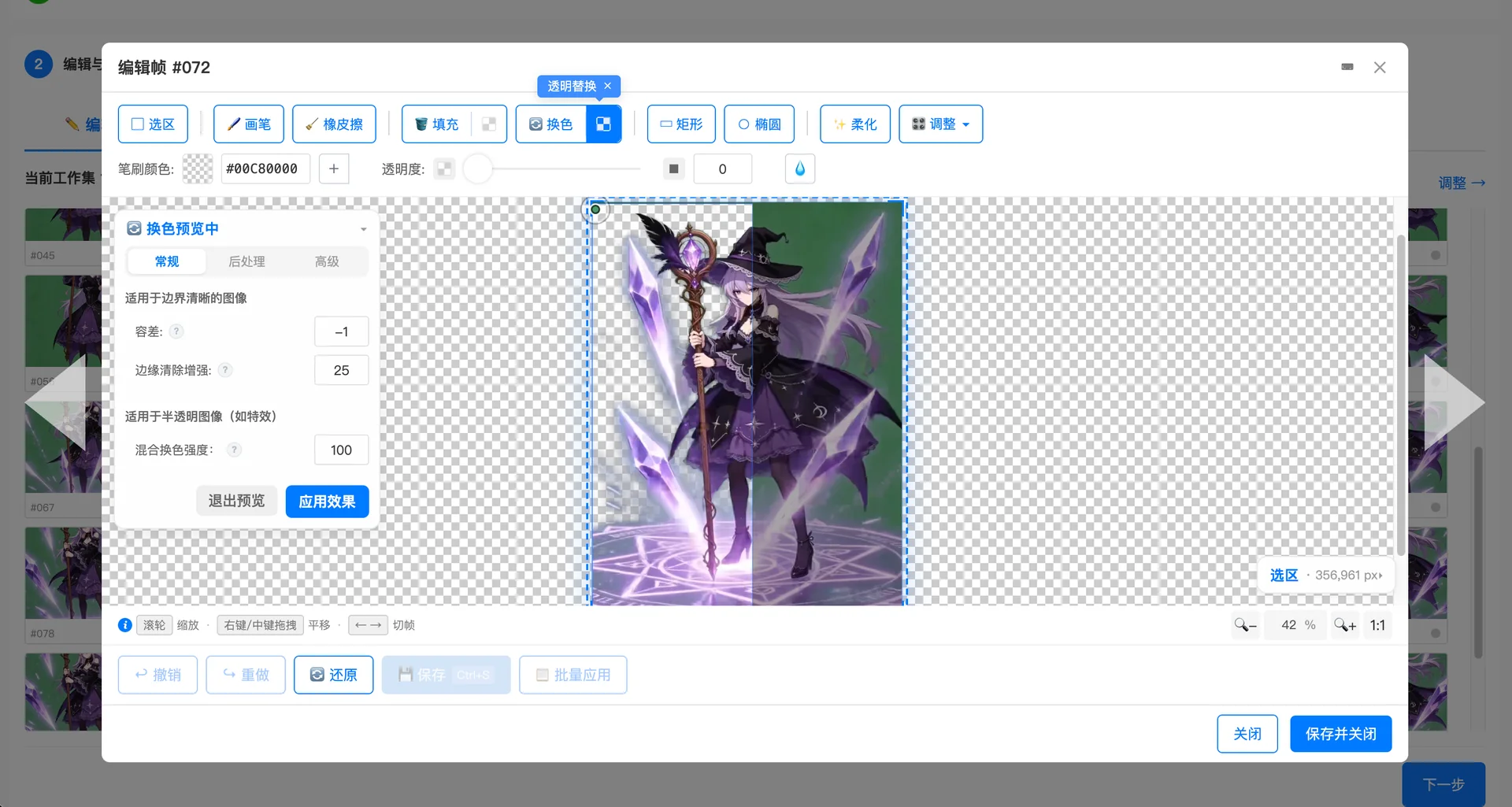Click the 透明度 opacity slider handle

coord(477,168)
